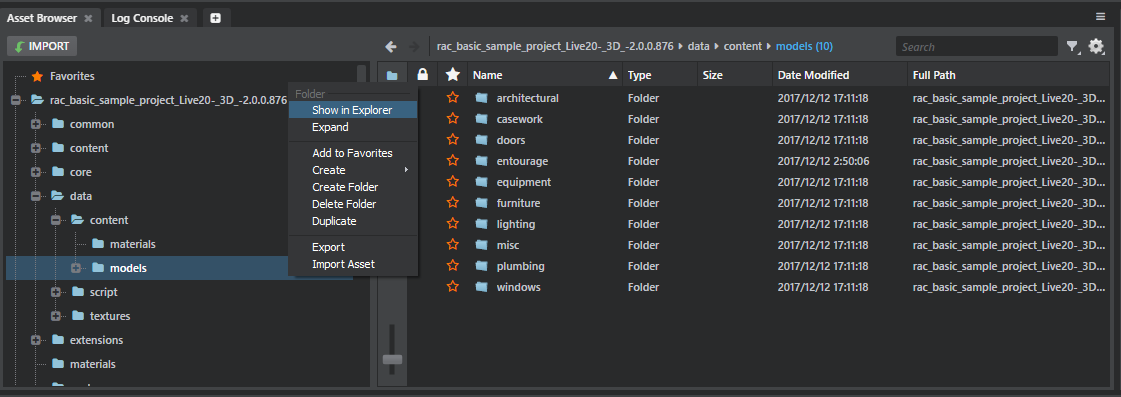This screenshot has height=397, width=1121.
Task: Click the thumbnail size slider handle
Action: click(392, 359)
